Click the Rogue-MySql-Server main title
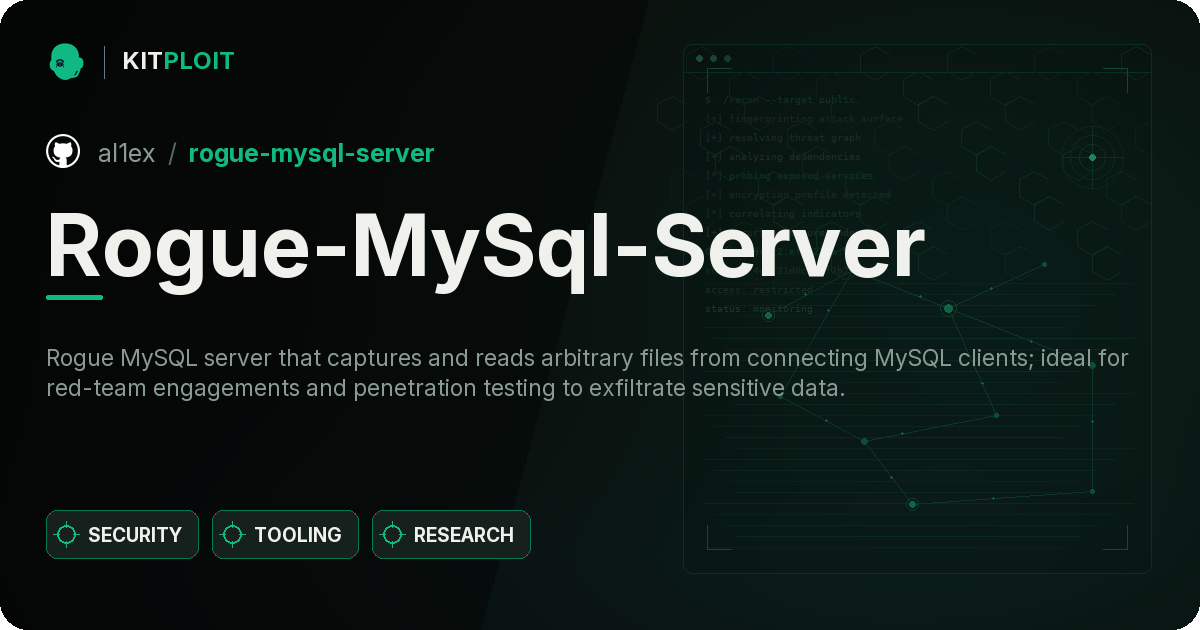Screen dimensions: 1200x630 485,248
